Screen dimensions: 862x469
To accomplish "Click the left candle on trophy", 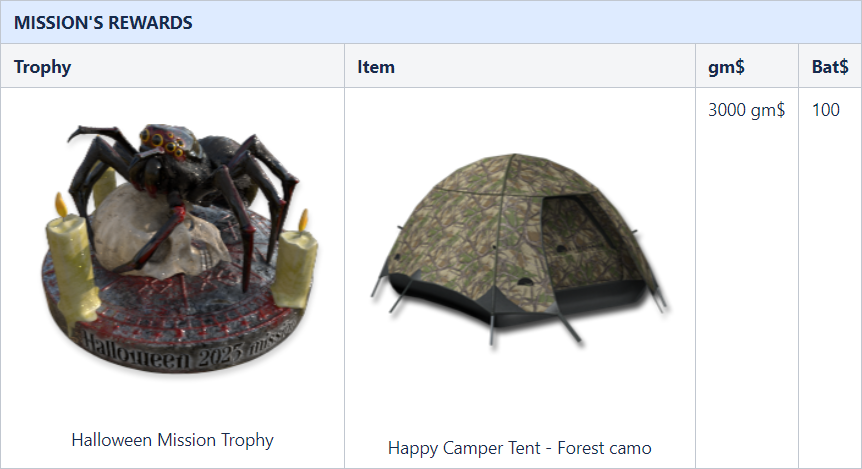I will click(71, 264).
